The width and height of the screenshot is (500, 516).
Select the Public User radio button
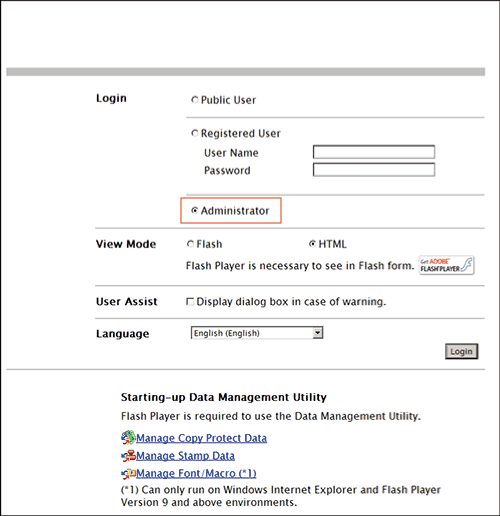click(x=195, y=100)
